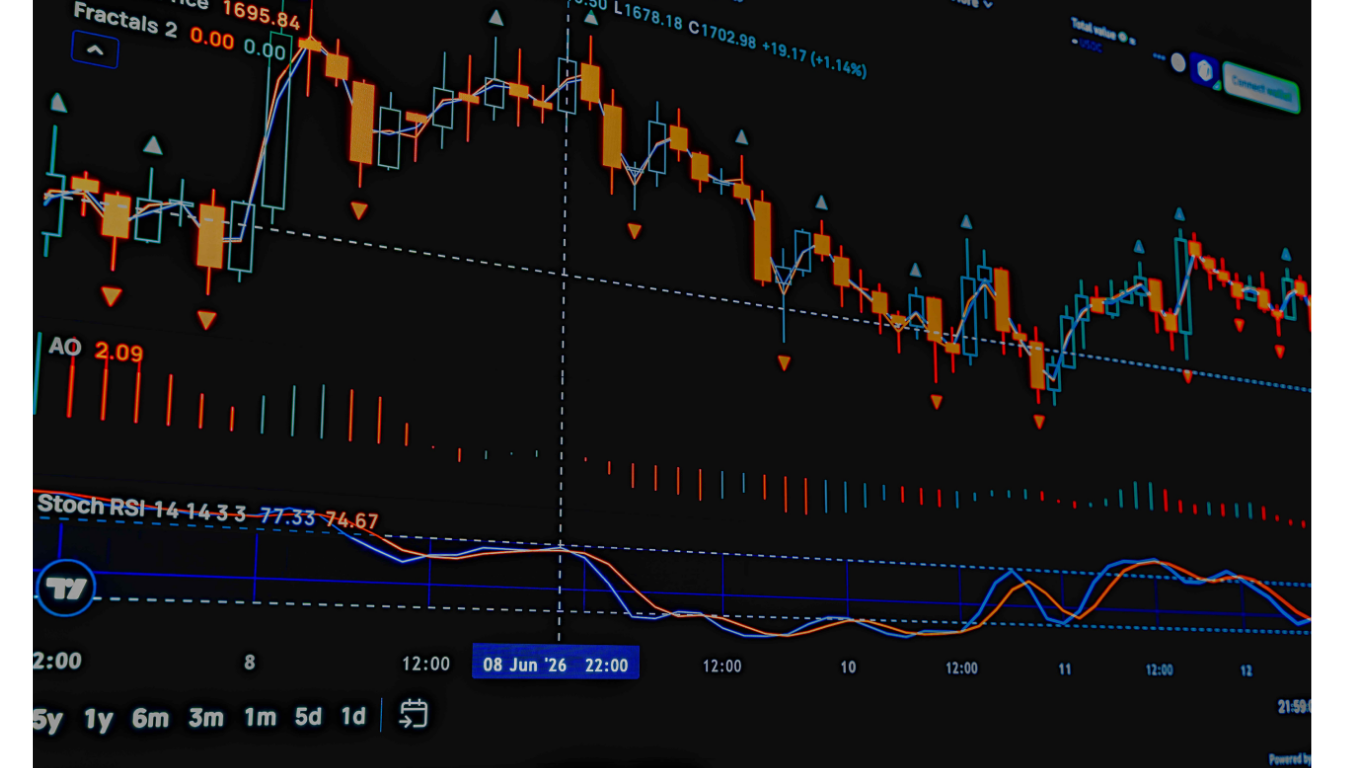
Task: Select the 5d time range
Action: tap(308, 717)
